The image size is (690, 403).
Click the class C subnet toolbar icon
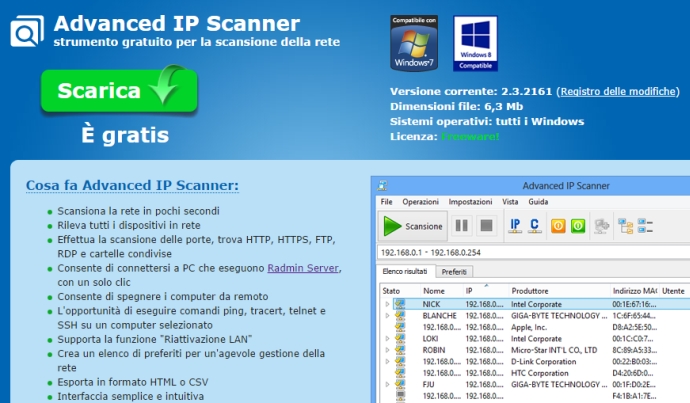pos(534,226)
